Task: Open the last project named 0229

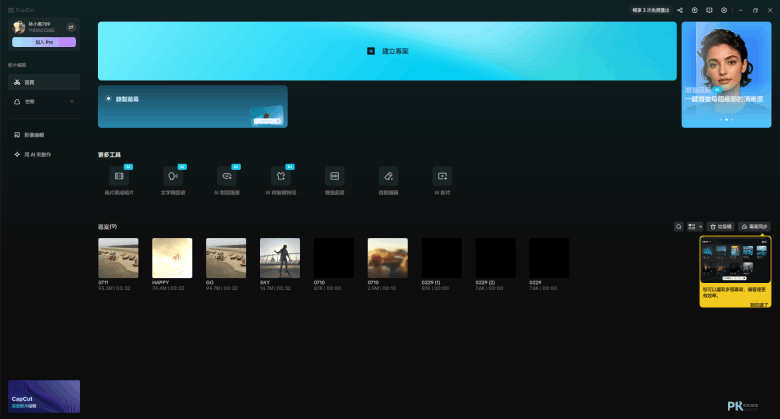Action: [x=549, y=258]
